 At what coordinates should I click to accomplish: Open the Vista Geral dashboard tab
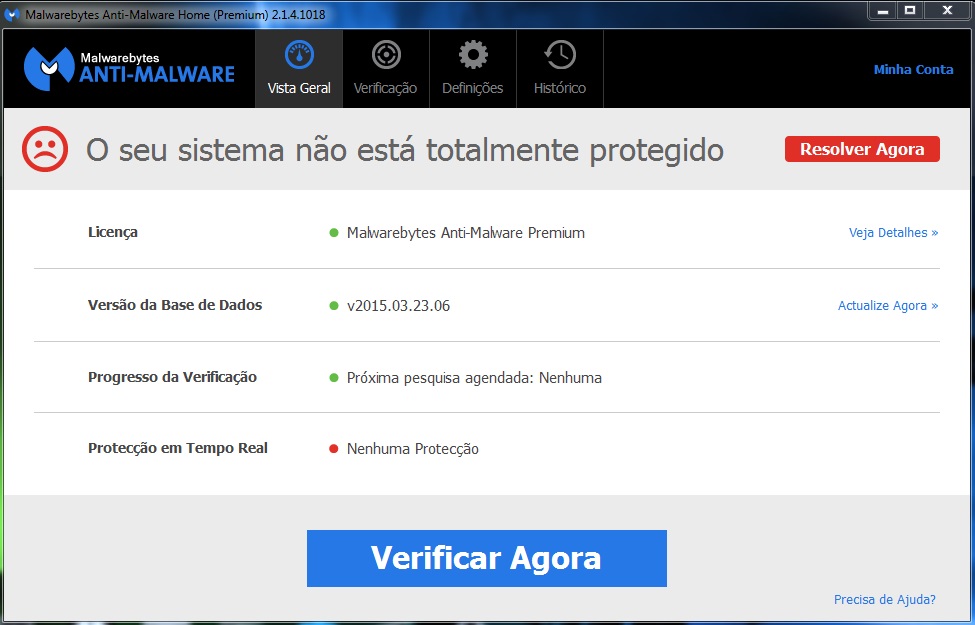tap(299, 68)
